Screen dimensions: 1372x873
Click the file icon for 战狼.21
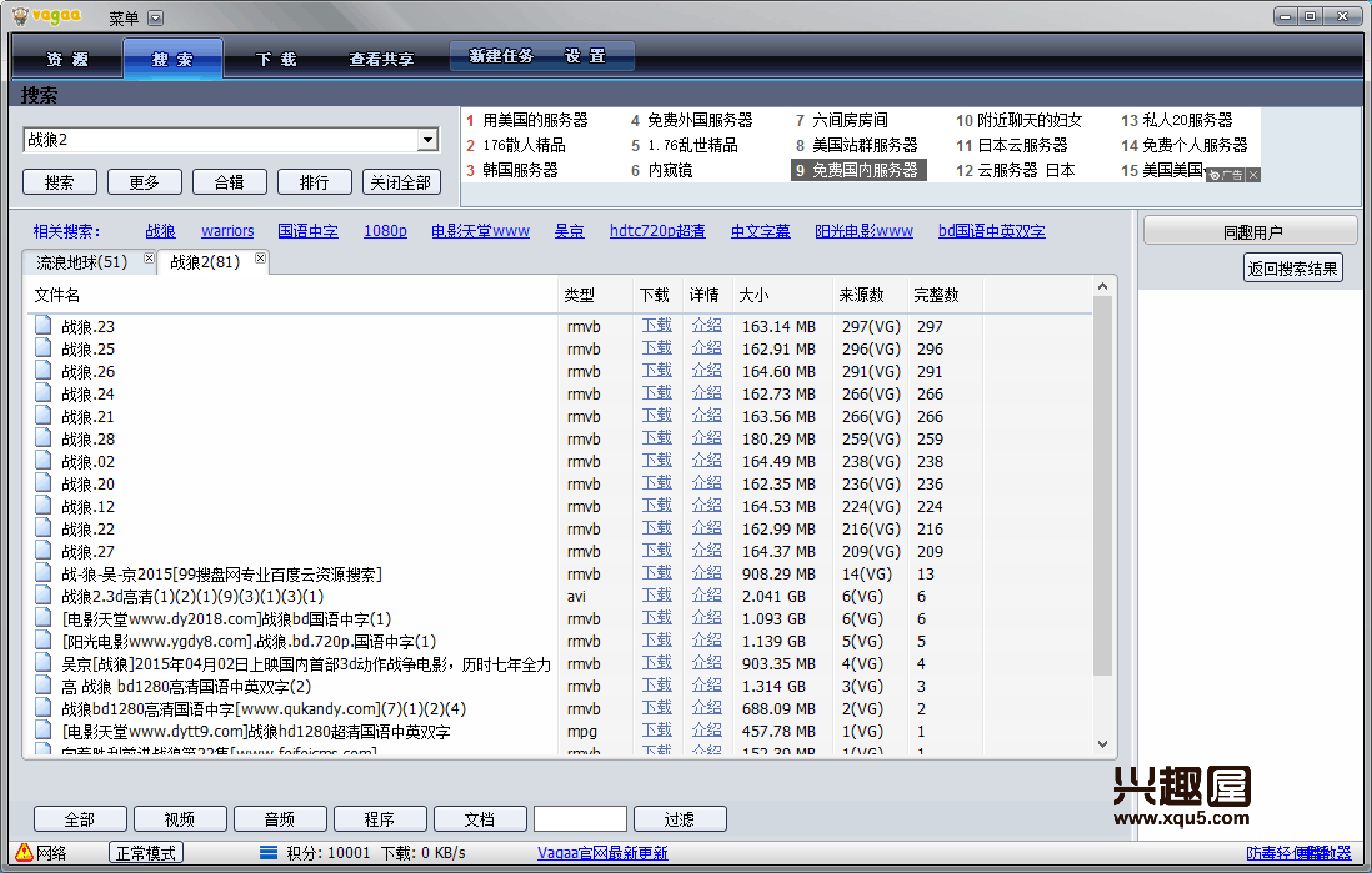coord(43,415)
